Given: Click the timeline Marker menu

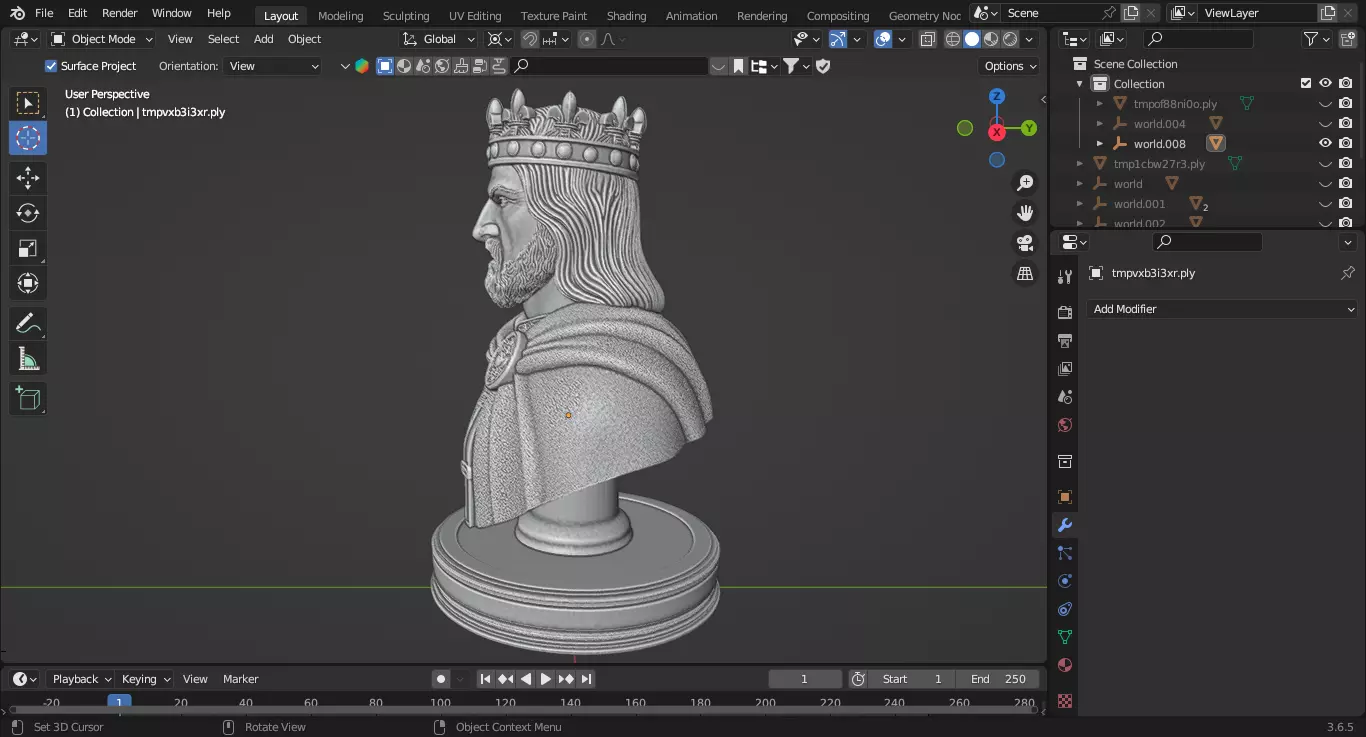Looking at the screenshot, I should (x=240, y=679).
